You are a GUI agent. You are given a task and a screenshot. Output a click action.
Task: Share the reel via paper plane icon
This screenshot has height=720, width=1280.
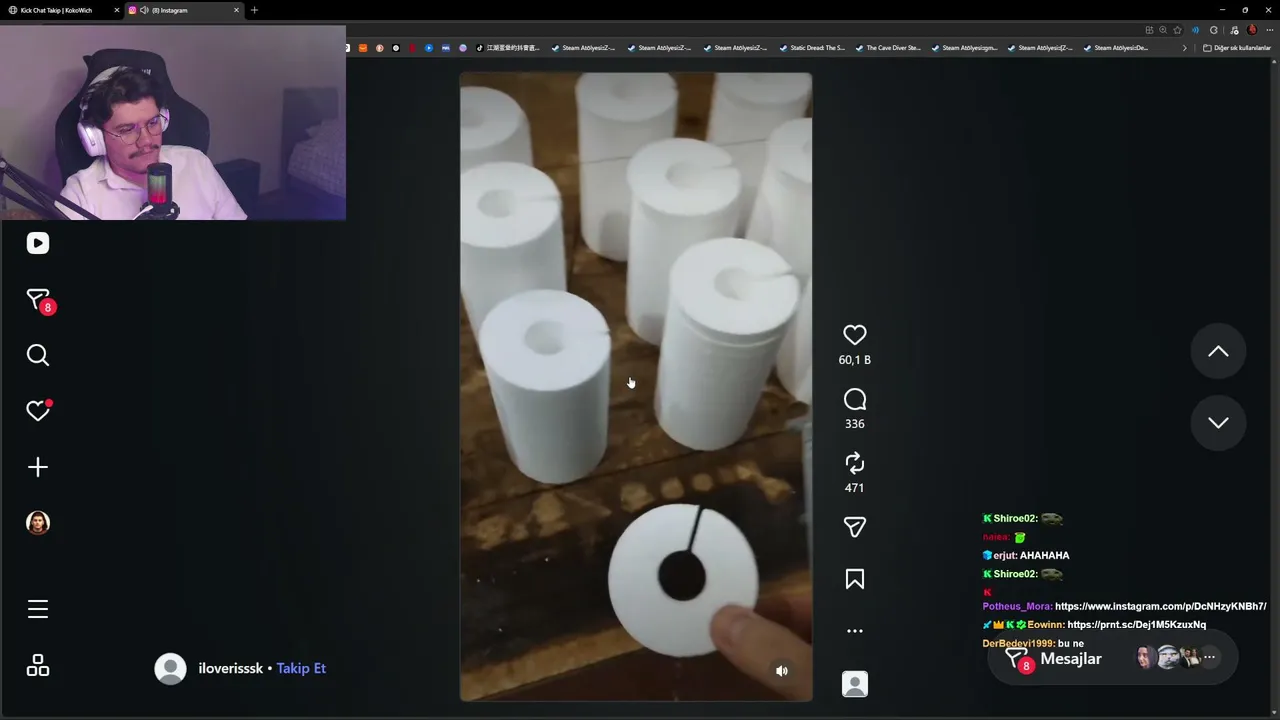[x=855, y=527]
